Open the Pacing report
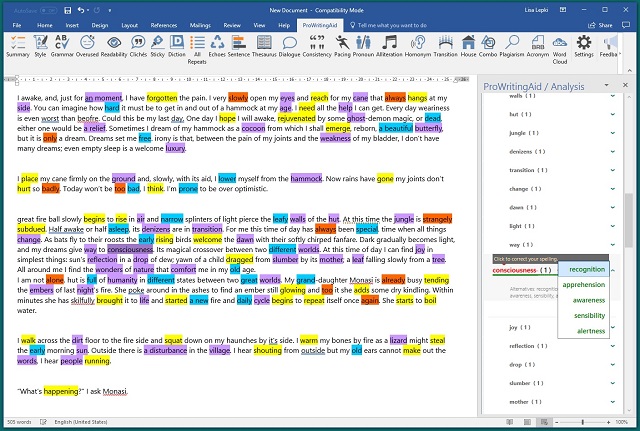This screenshot has width=640, height=431. [x=342, y=46]
